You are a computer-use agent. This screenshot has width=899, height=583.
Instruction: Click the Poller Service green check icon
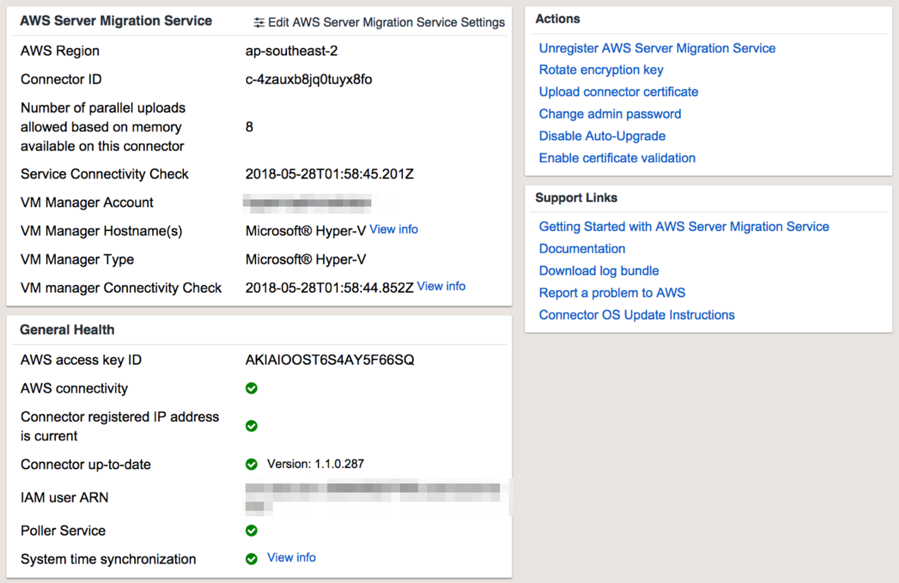pyautogui.click(x=251, y=530)
